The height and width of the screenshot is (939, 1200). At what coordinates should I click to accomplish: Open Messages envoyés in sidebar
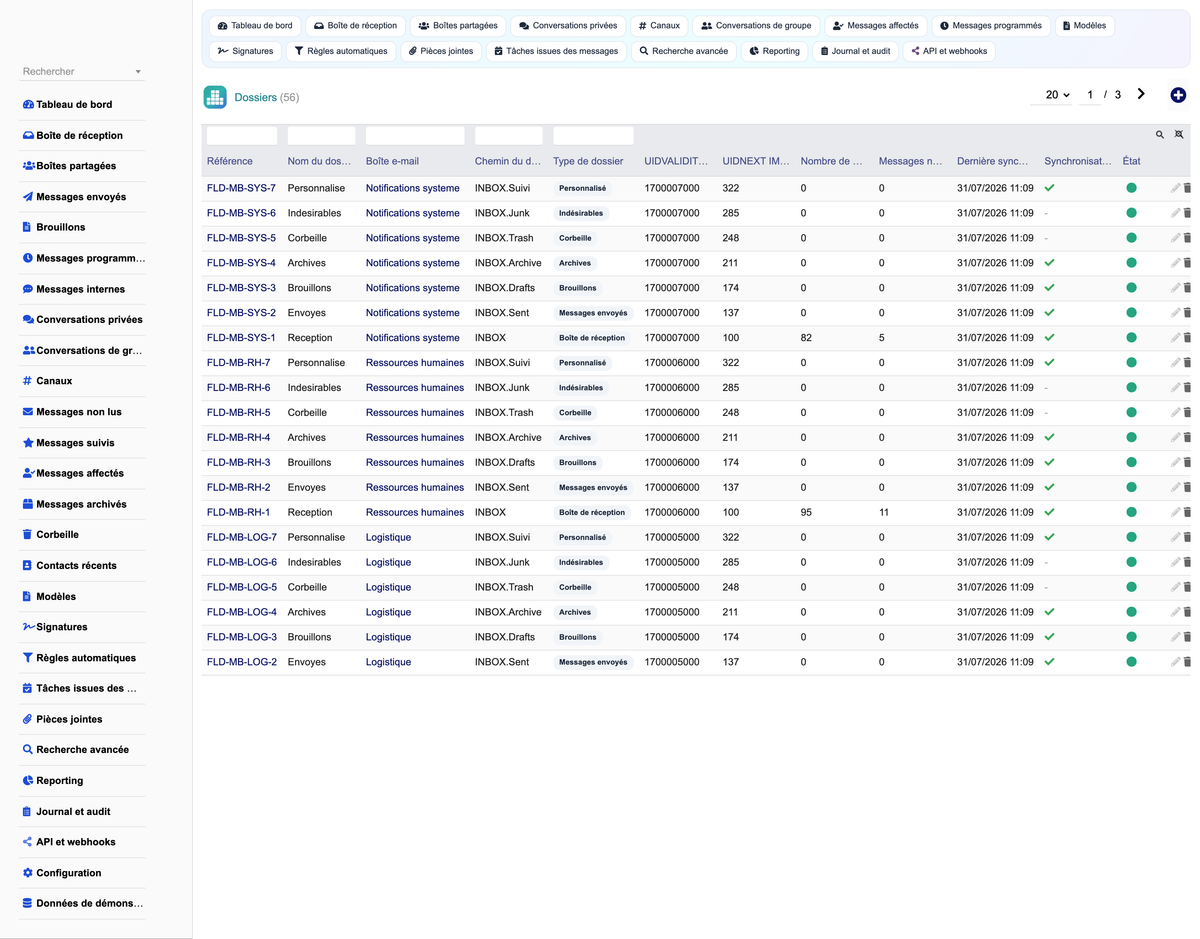click(74, 197)
